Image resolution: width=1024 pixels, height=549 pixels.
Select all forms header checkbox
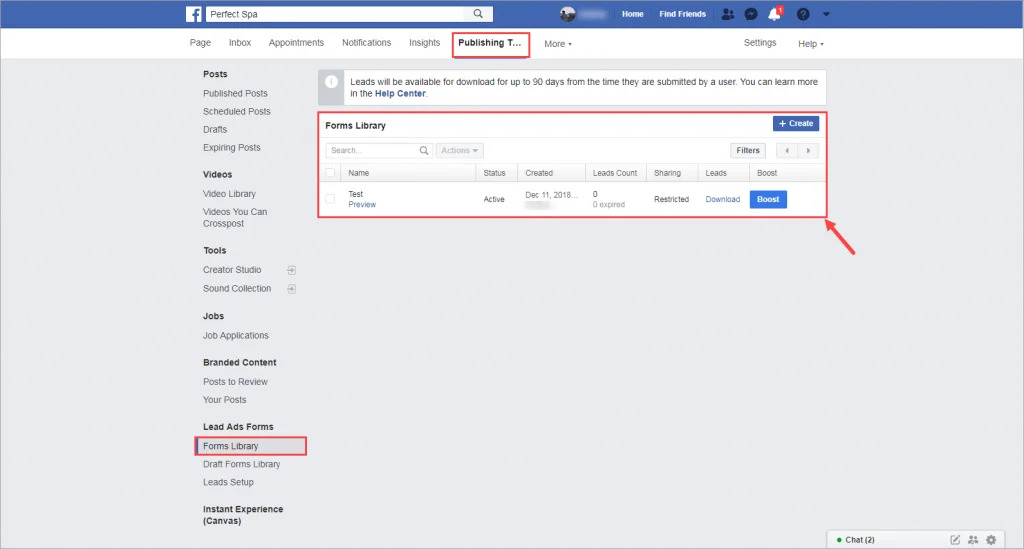330,173
